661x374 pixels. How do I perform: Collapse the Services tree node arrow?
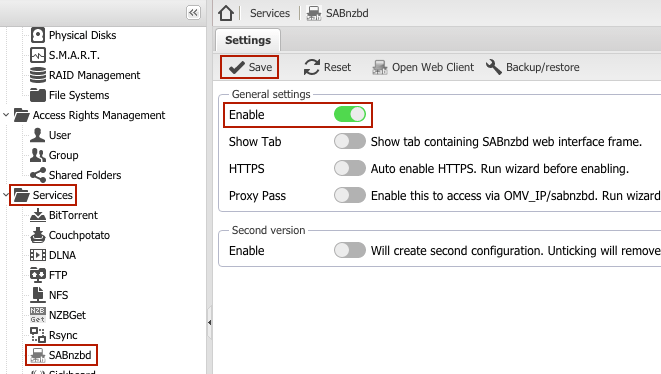coord(6,195)
